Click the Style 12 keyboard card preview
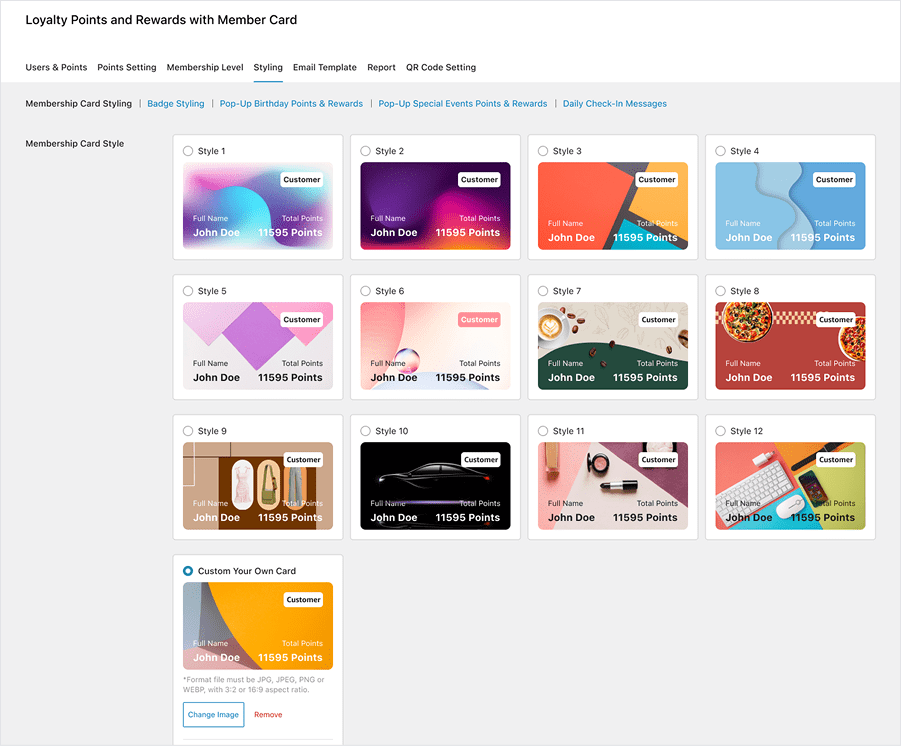Image resolution: width=901 pixels, height=746 pixels. tap(790, 485)
